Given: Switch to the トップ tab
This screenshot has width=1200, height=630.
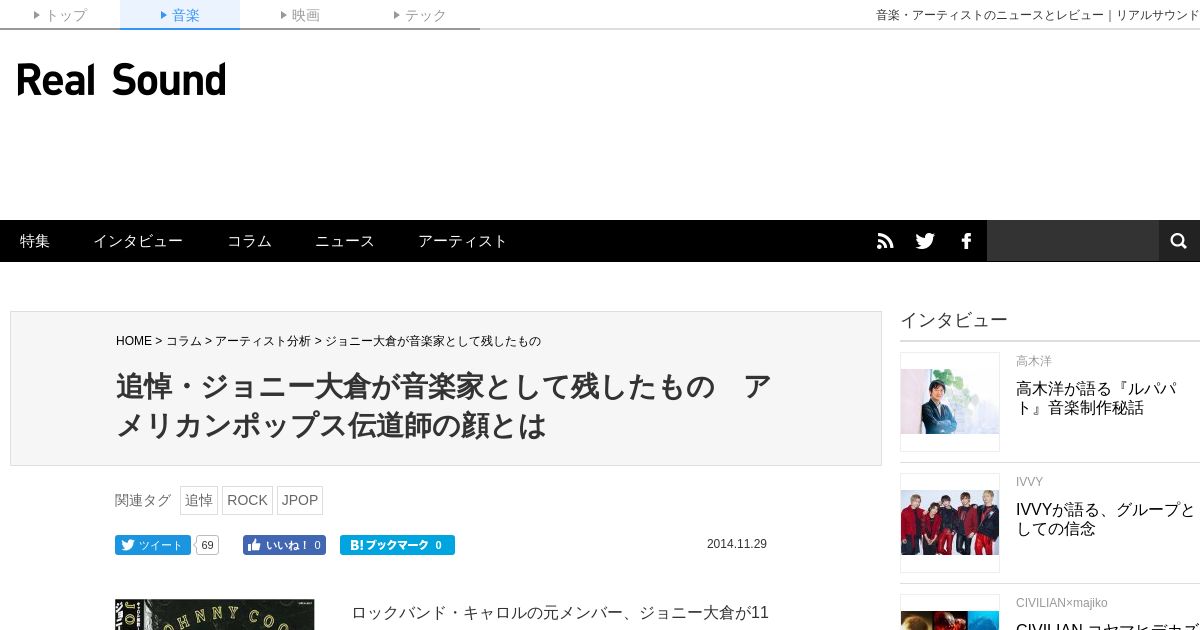Looking at the screenshot, I should [x=60, y=15].
